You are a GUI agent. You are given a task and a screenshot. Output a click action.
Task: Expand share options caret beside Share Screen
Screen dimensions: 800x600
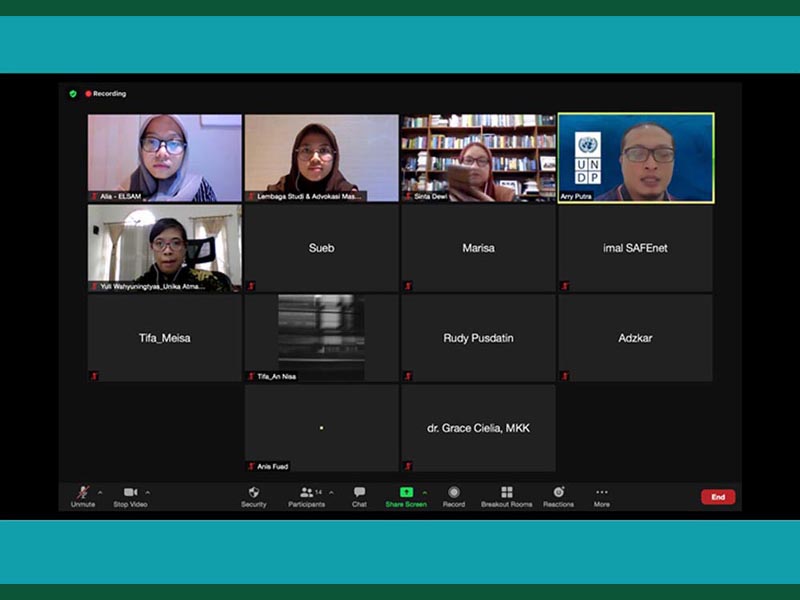click(x=424, y=492)
